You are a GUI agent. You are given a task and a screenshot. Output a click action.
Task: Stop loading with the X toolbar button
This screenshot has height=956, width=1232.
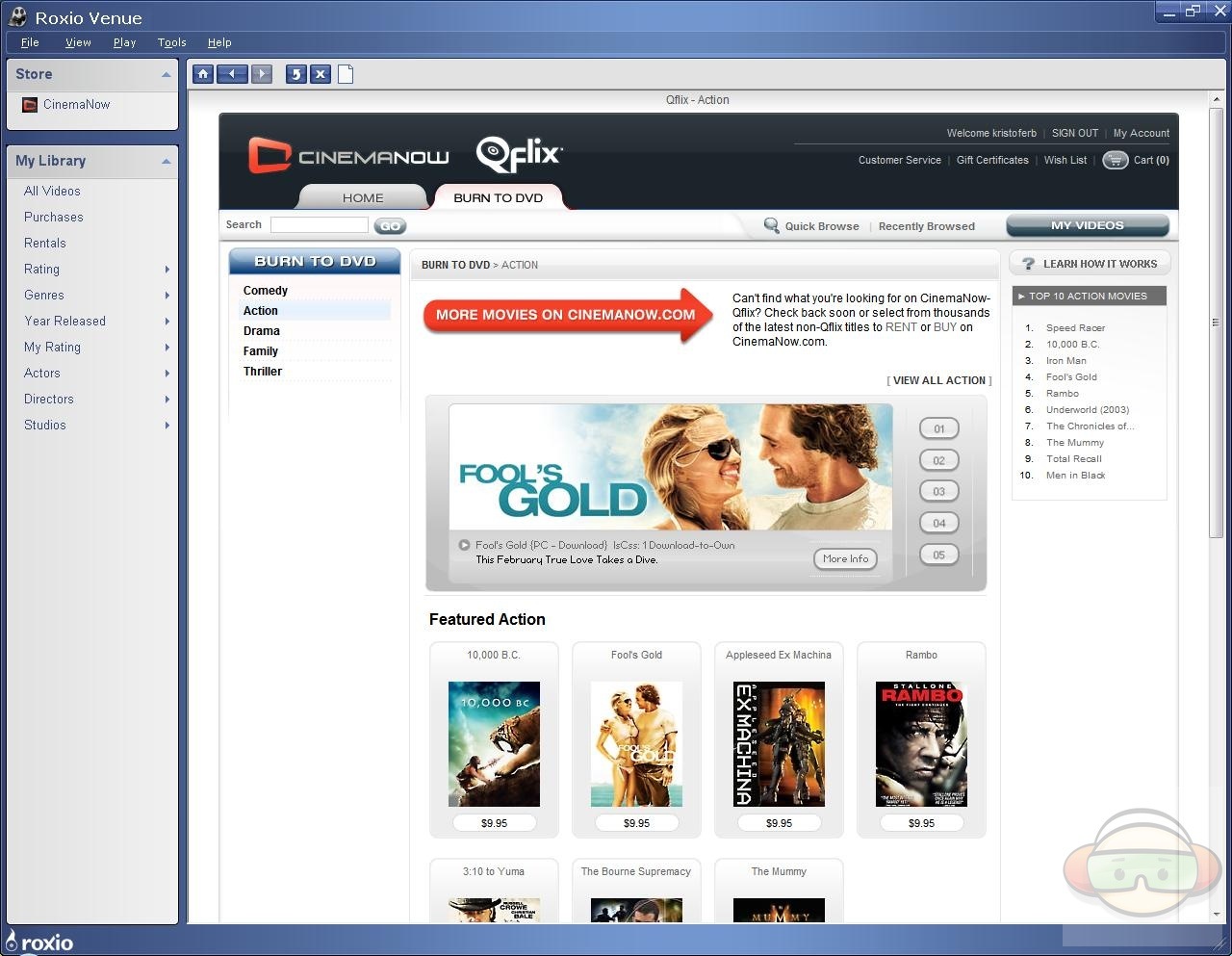pyautogui.click(x=321, y=74)
